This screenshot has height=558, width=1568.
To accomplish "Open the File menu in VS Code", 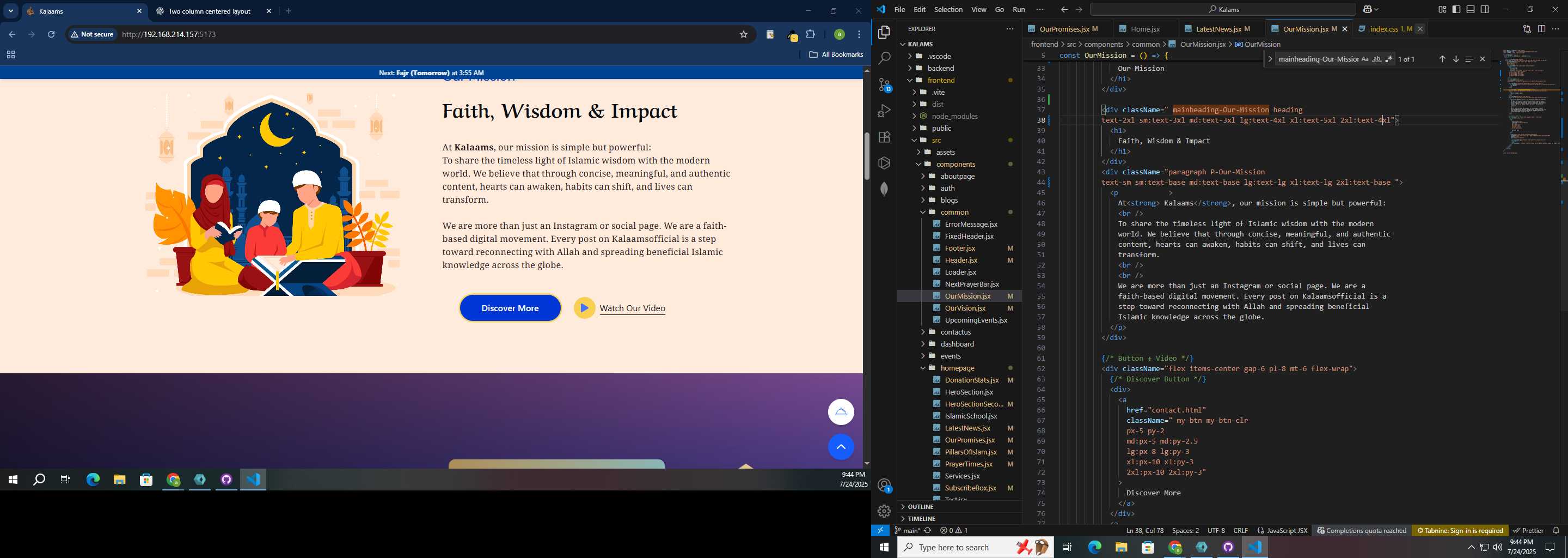I will pos(899,10).
